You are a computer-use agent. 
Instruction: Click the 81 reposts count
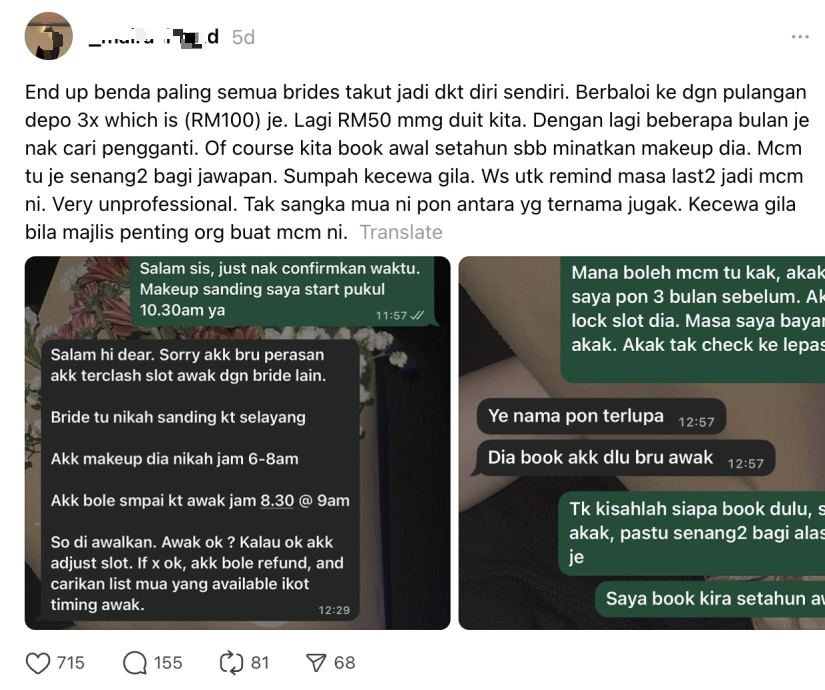point(260,663)
